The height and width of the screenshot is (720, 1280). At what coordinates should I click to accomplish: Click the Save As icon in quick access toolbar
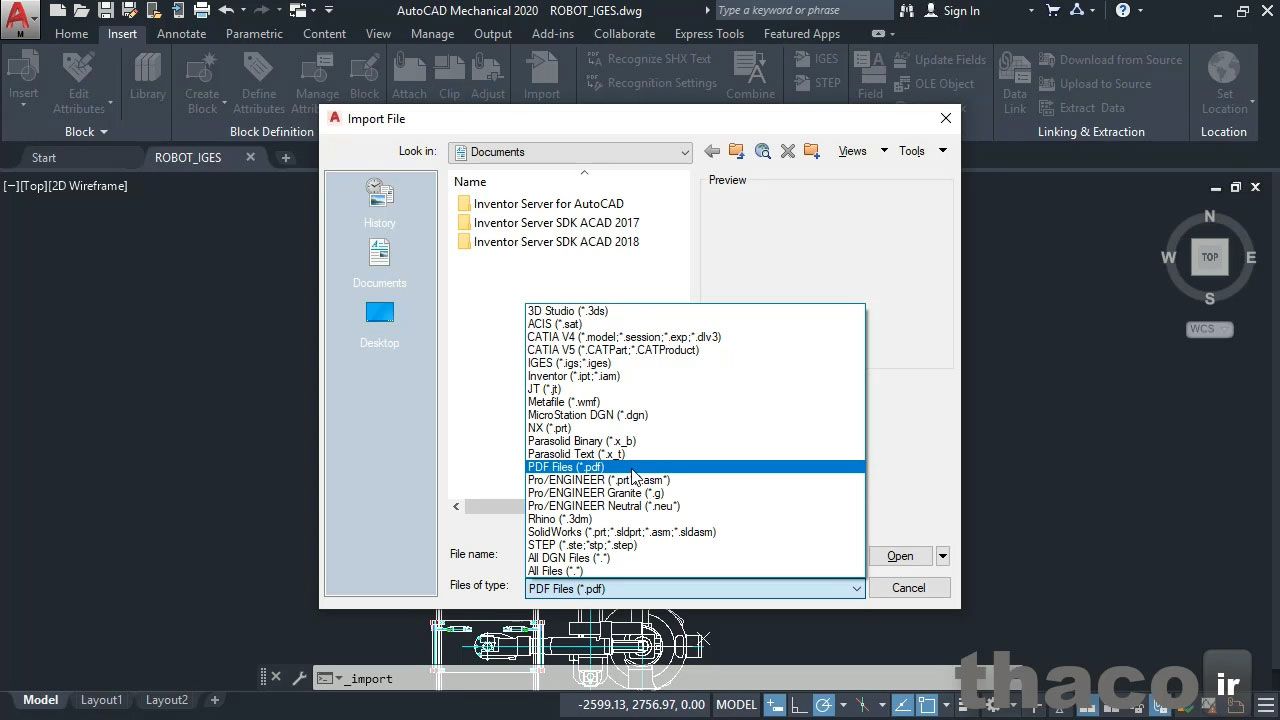(x=130, y=11)
